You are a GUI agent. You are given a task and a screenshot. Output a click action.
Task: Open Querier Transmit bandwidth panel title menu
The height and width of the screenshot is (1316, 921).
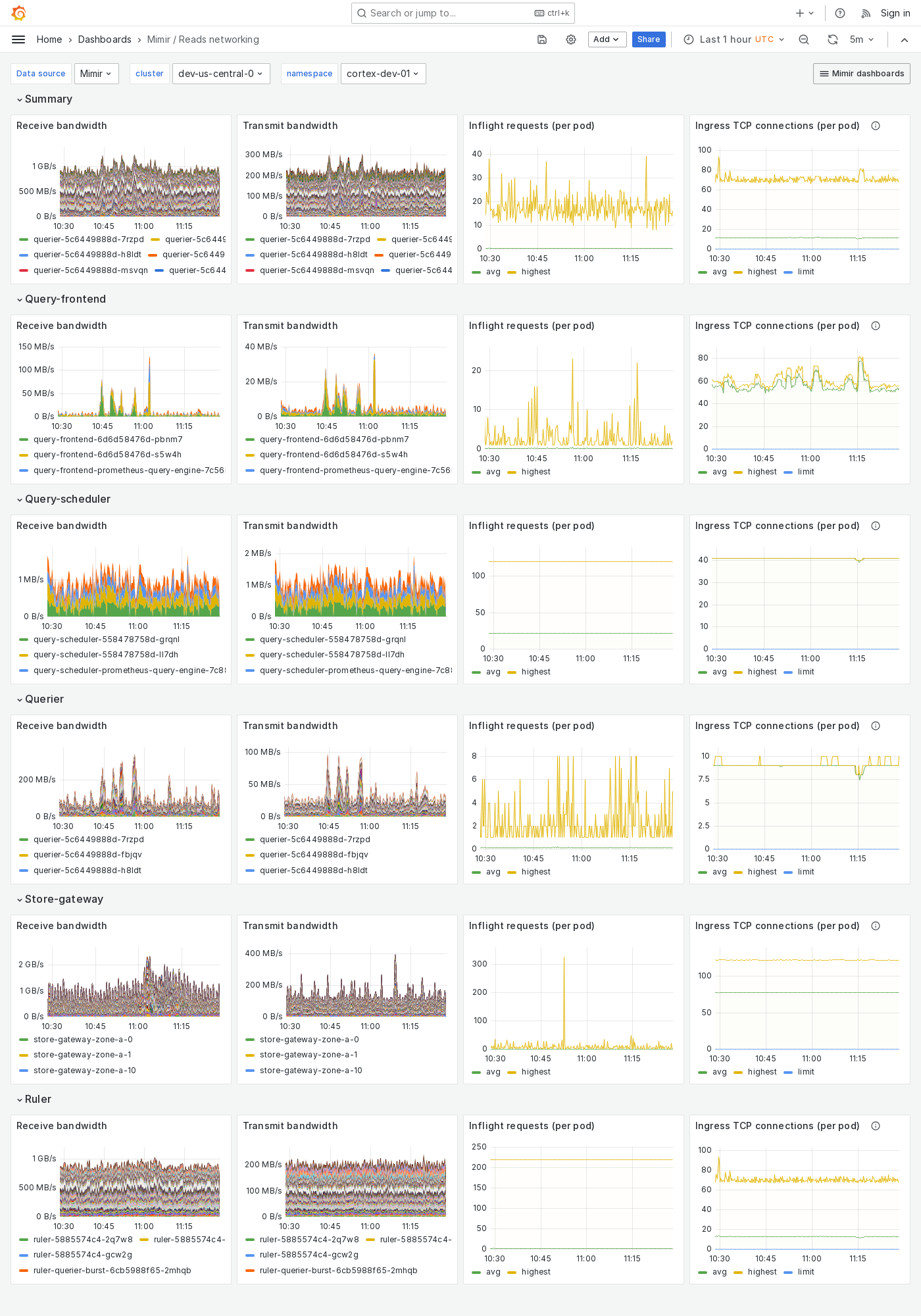[290, 726]
